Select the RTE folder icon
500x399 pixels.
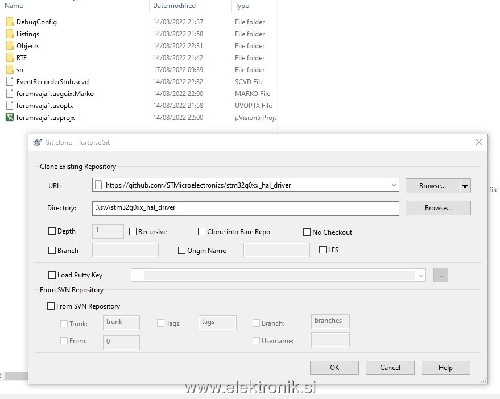coord(10,58)
